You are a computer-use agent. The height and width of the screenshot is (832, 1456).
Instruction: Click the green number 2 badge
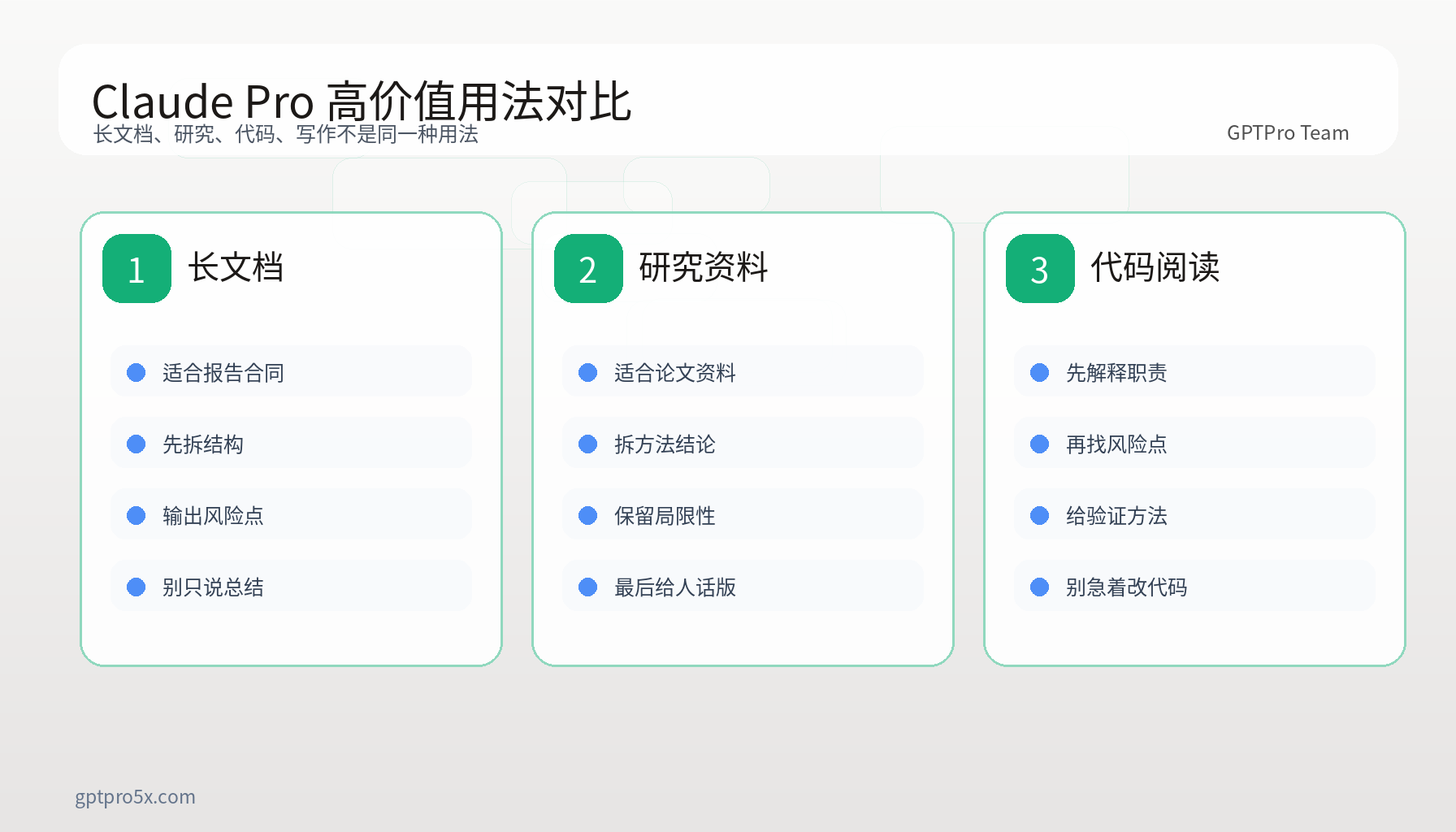pos(588,269)
